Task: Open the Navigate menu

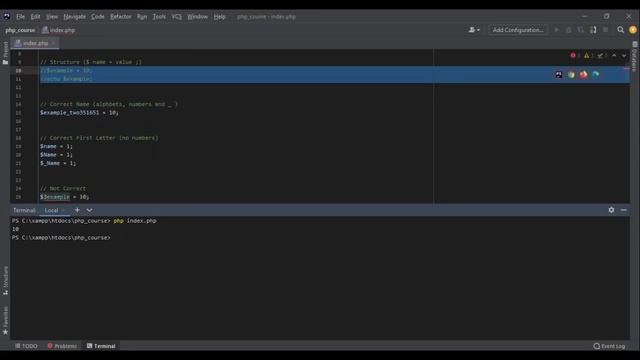Action: pos(75,17)
